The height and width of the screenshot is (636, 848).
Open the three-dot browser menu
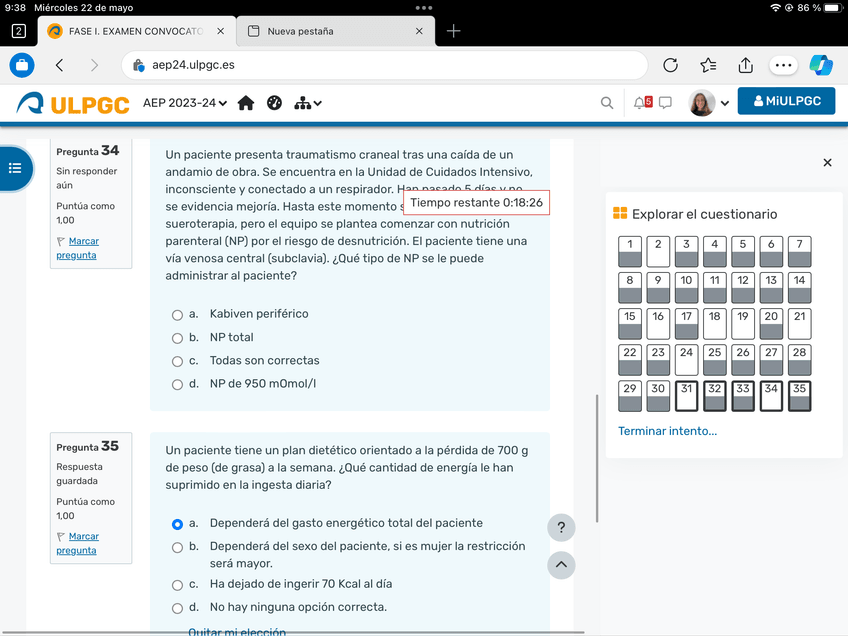pyautogui.click(x=783, y=65)
